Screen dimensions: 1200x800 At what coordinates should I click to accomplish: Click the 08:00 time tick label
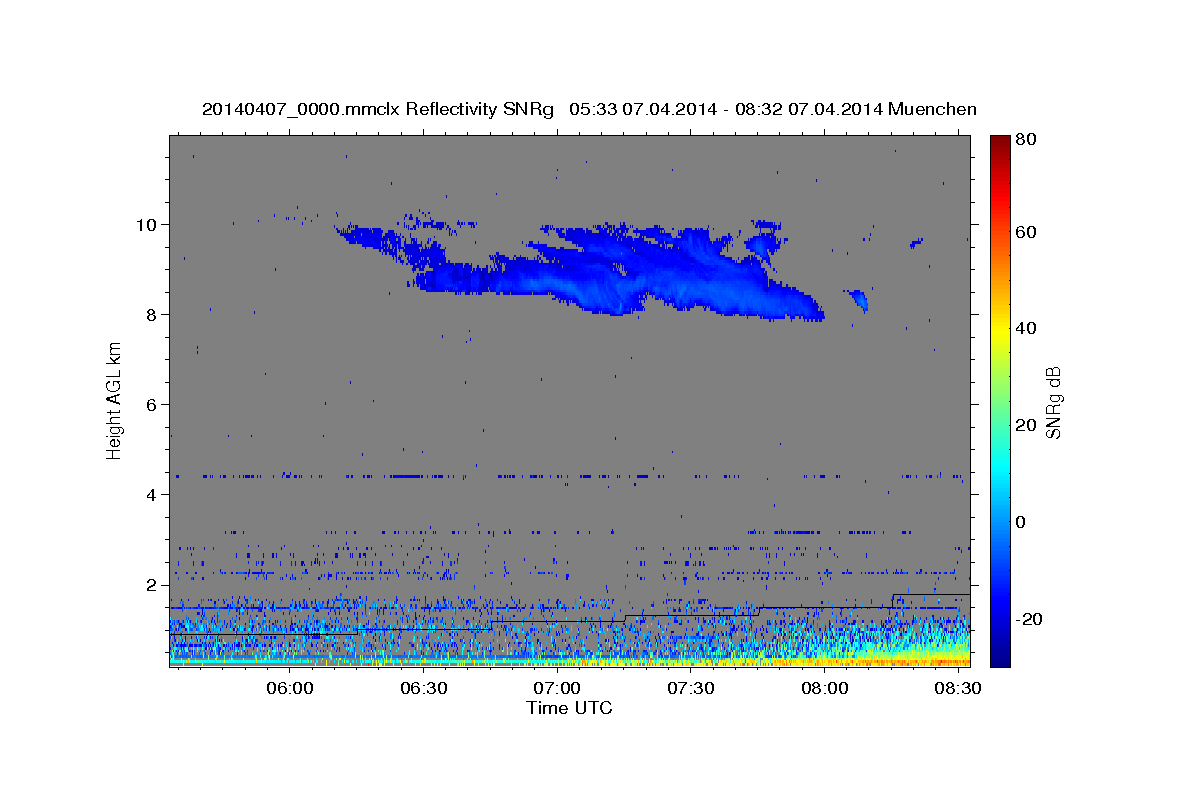click(x=824, y=689)
